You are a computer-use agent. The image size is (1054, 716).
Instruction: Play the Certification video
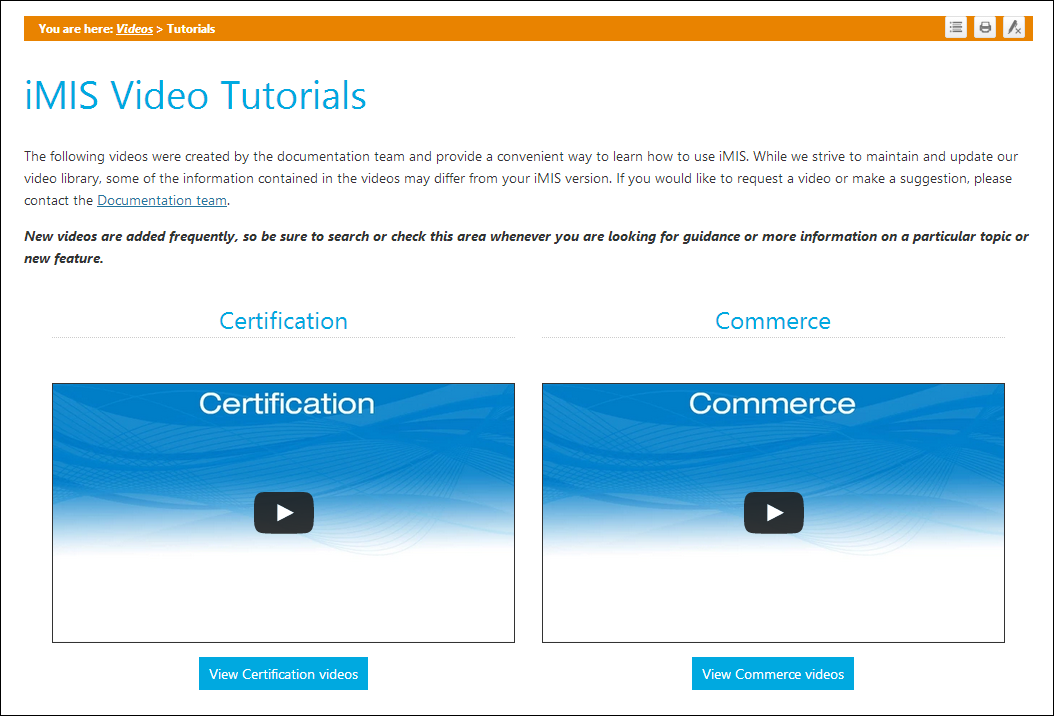284,513
